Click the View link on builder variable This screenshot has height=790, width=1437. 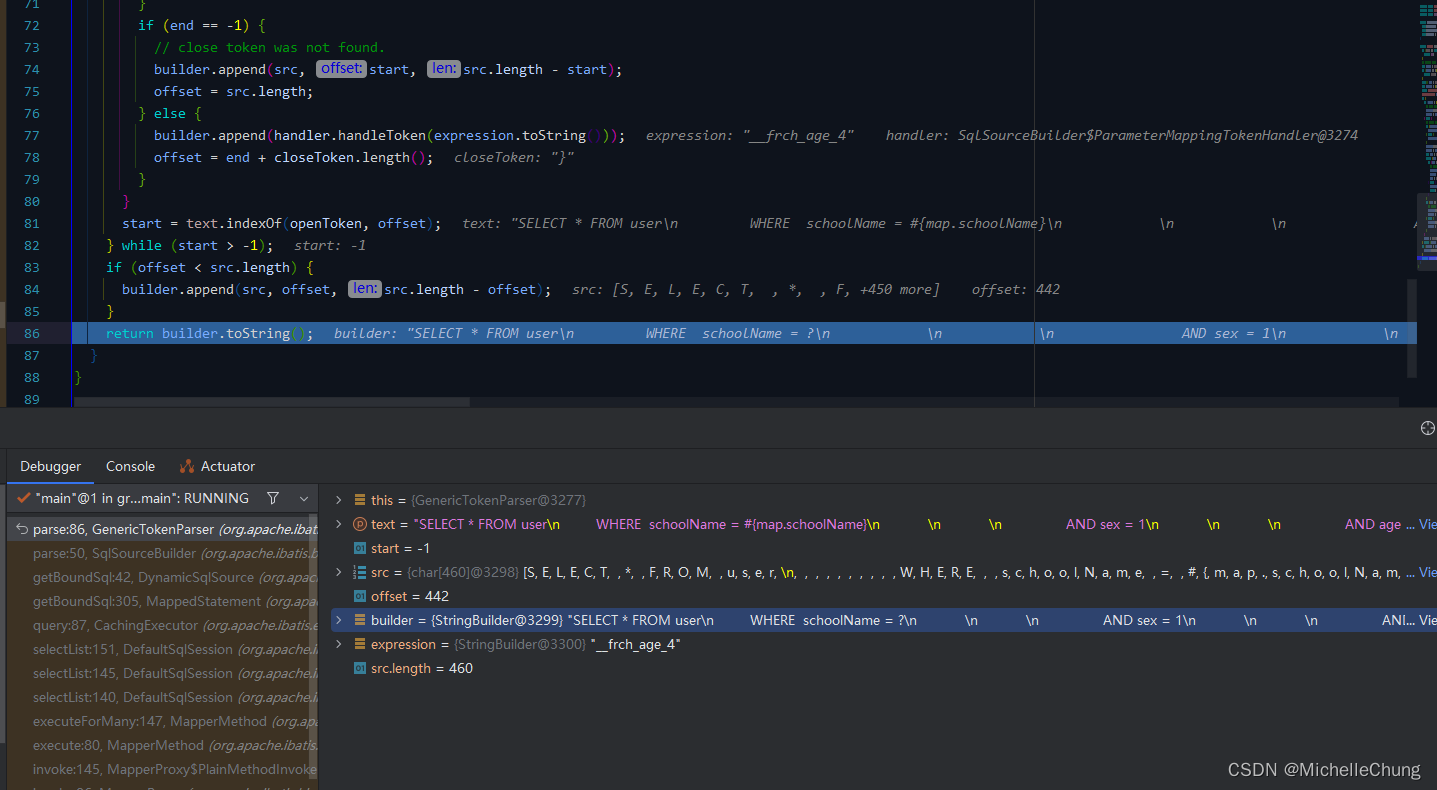[1428, 620]
